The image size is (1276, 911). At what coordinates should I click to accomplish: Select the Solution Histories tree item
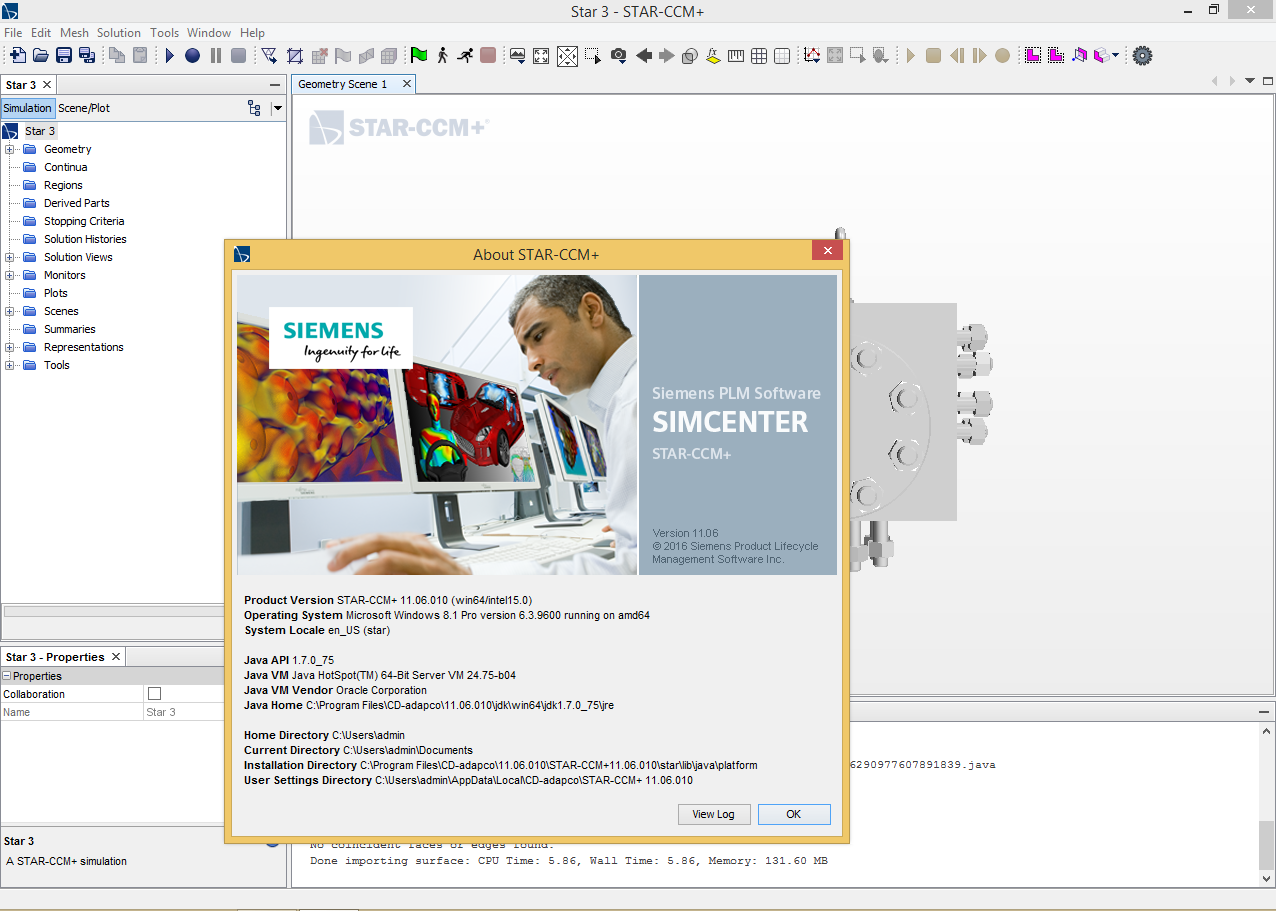[x=85, y=239]
